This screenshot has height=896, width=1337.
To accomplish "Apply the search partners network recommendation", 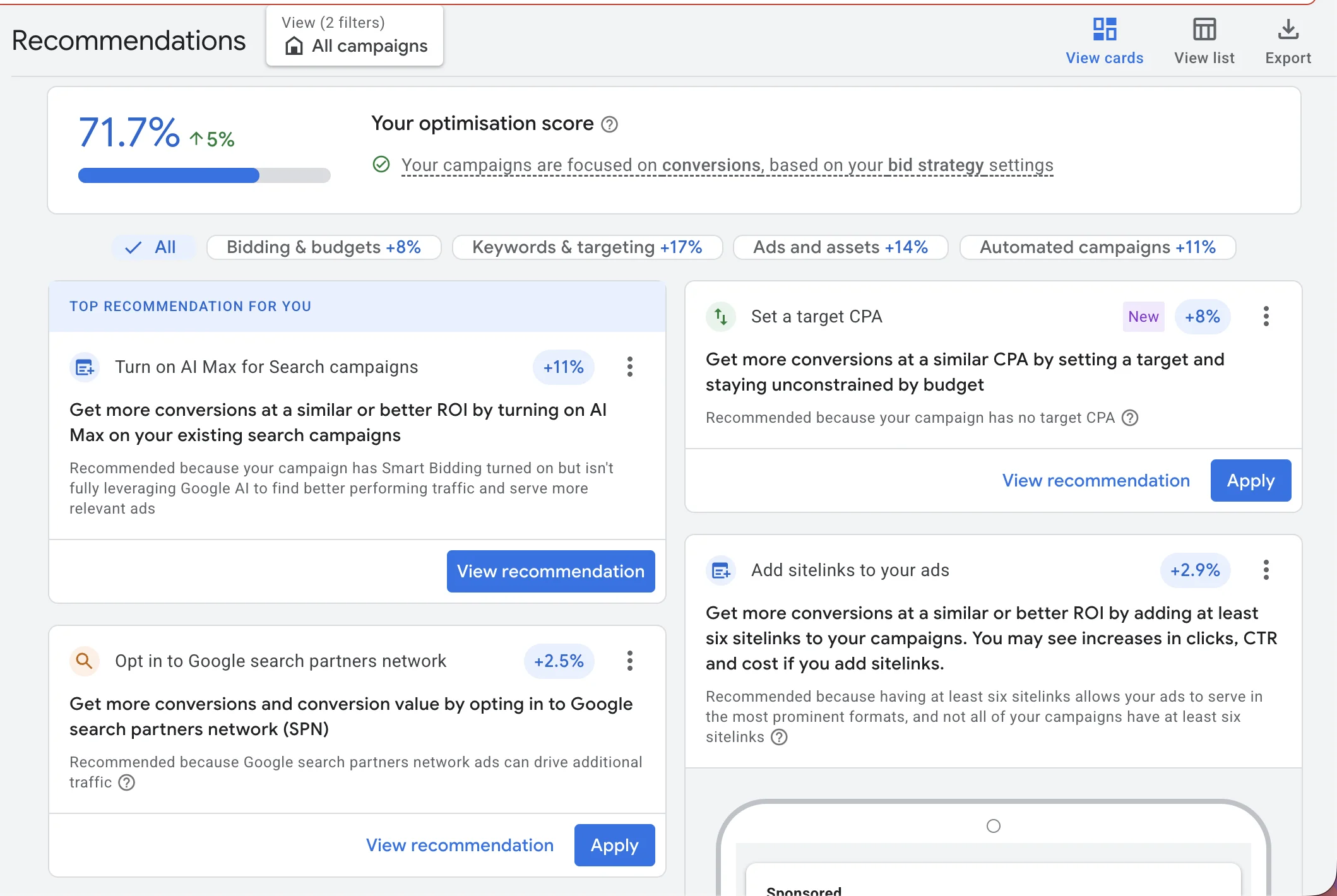I will (614, 845).
